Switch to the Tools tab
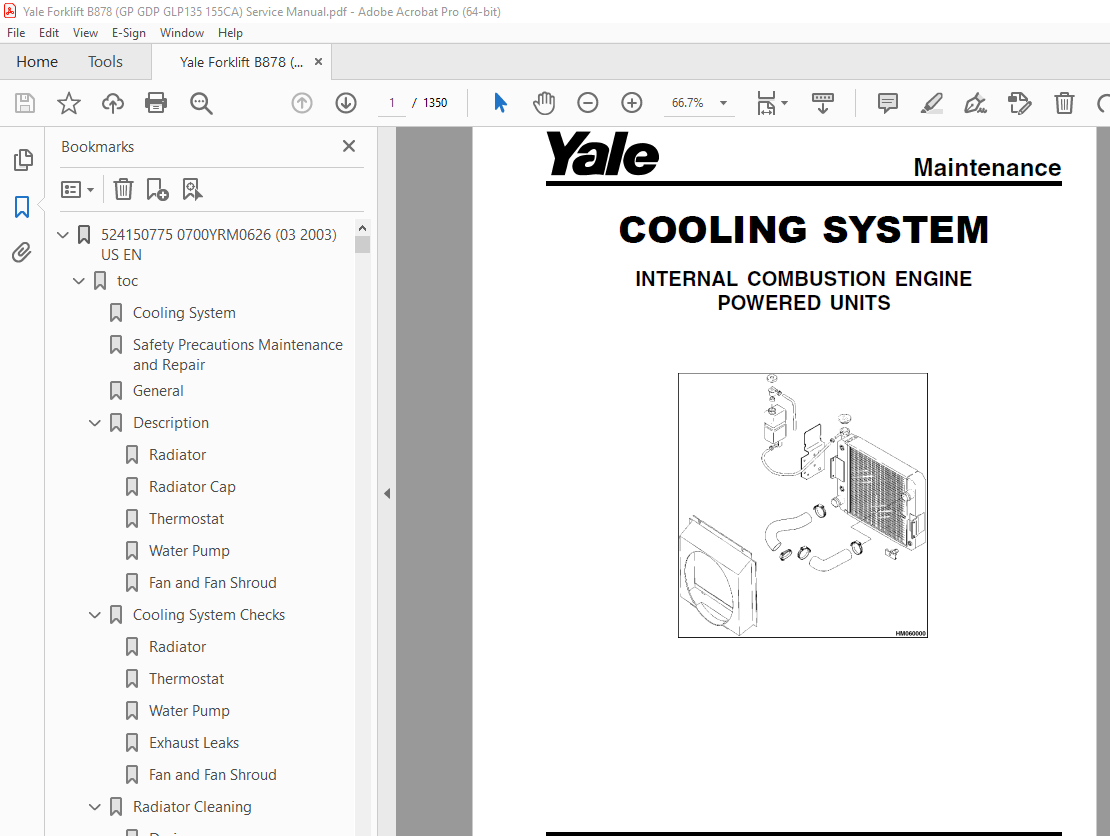This screenshot has height=836, width=1110. [x=105, y=62]
